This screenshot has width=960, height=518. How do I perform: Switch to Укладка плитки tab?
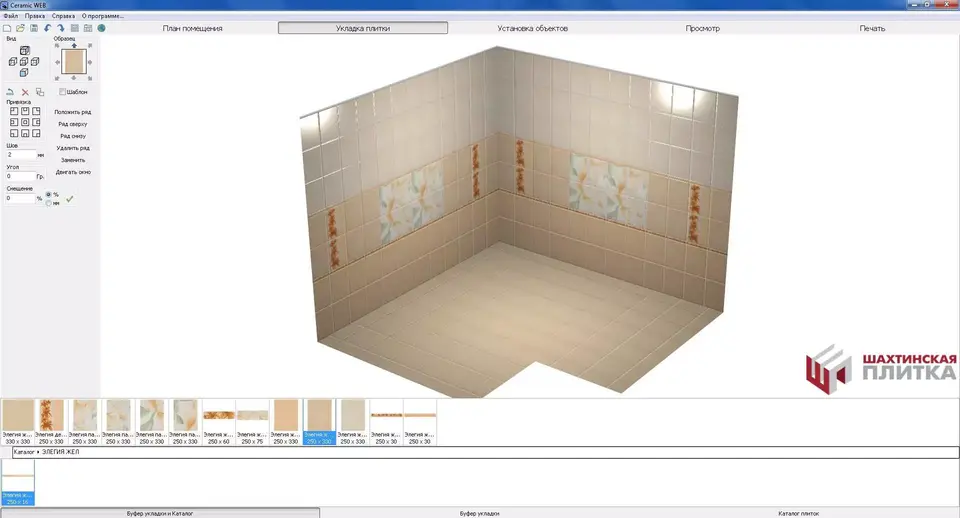[x=362, y=28]
